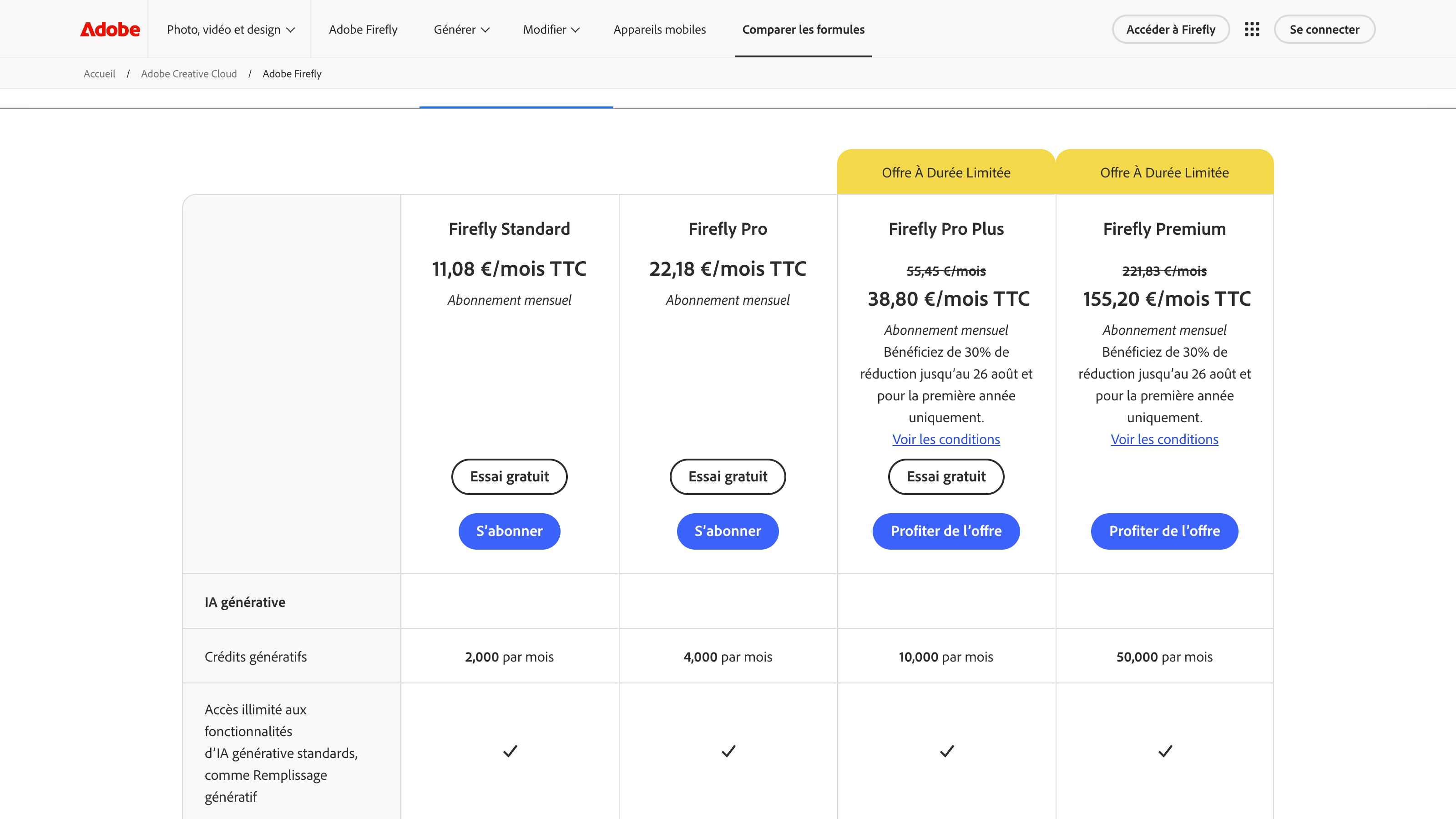Open the apps grid icon
The height and width of the screenshot is (819, 1456).
coord(1251,30)
